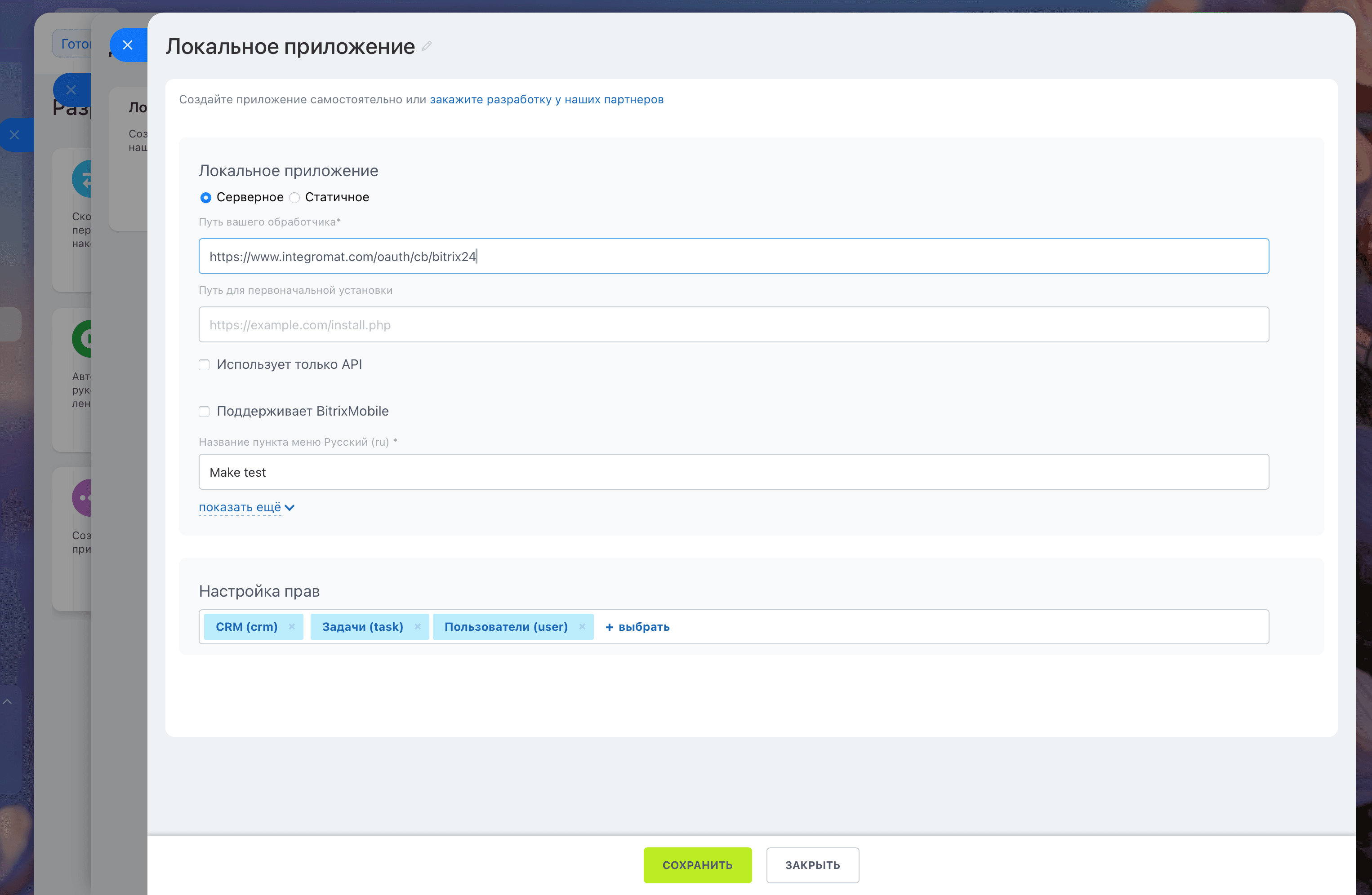
Task: Click the blue circular close icon top-left
Action: 128,44
